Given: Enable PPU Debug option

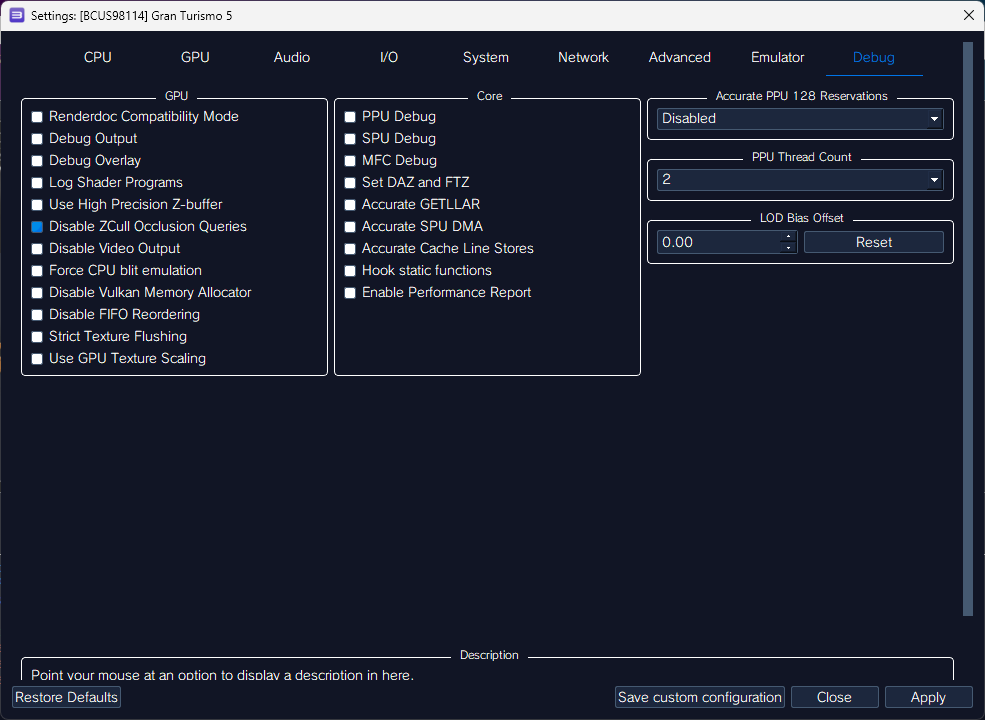Looking at the screenshot, I should click(350, 117).
